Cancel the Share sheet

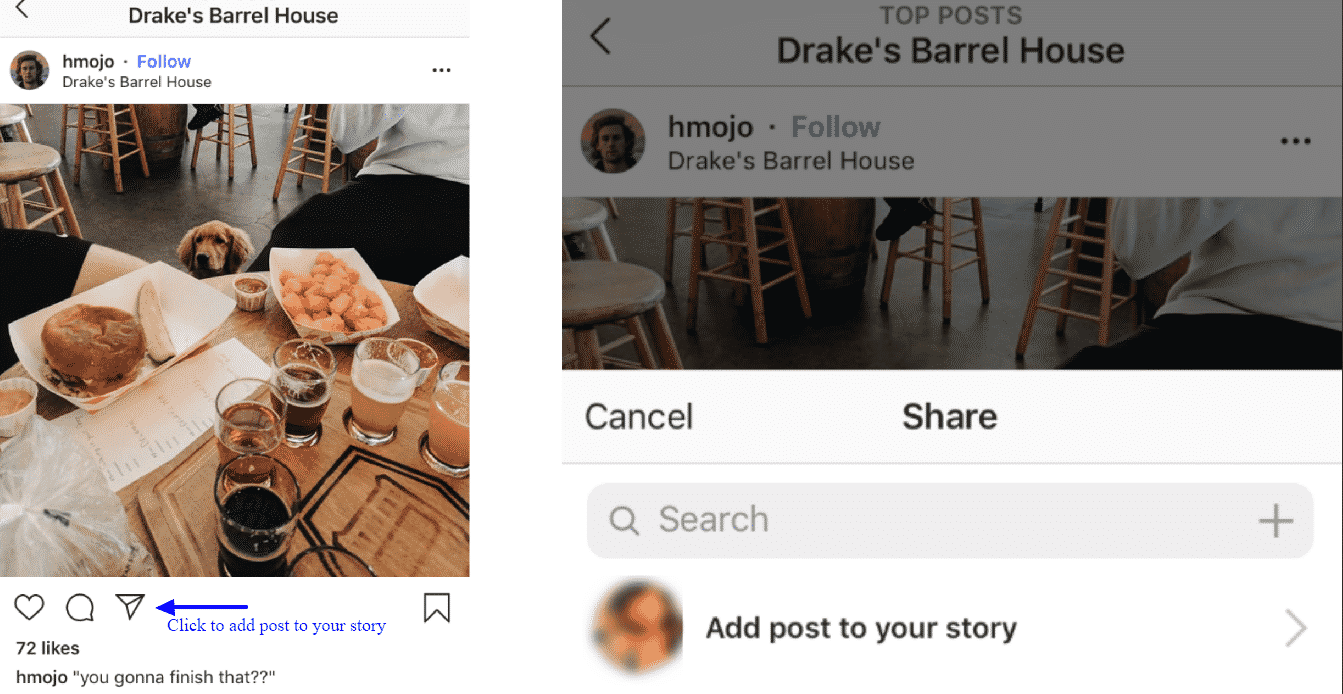(x=639, y=417)
